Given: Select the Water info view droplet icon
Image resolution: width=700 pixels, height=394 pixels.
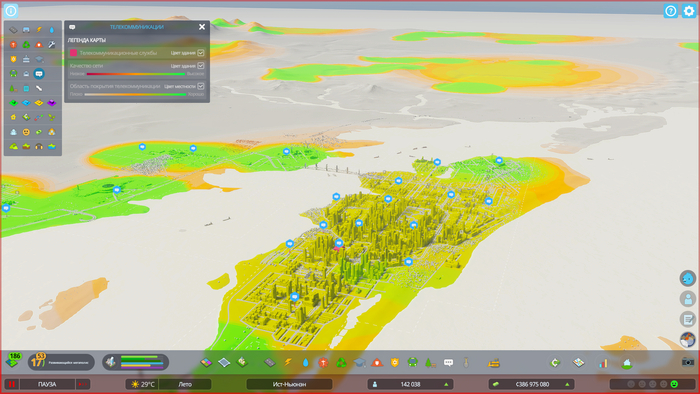Looking at the screenshot, I should click(52, 30).
